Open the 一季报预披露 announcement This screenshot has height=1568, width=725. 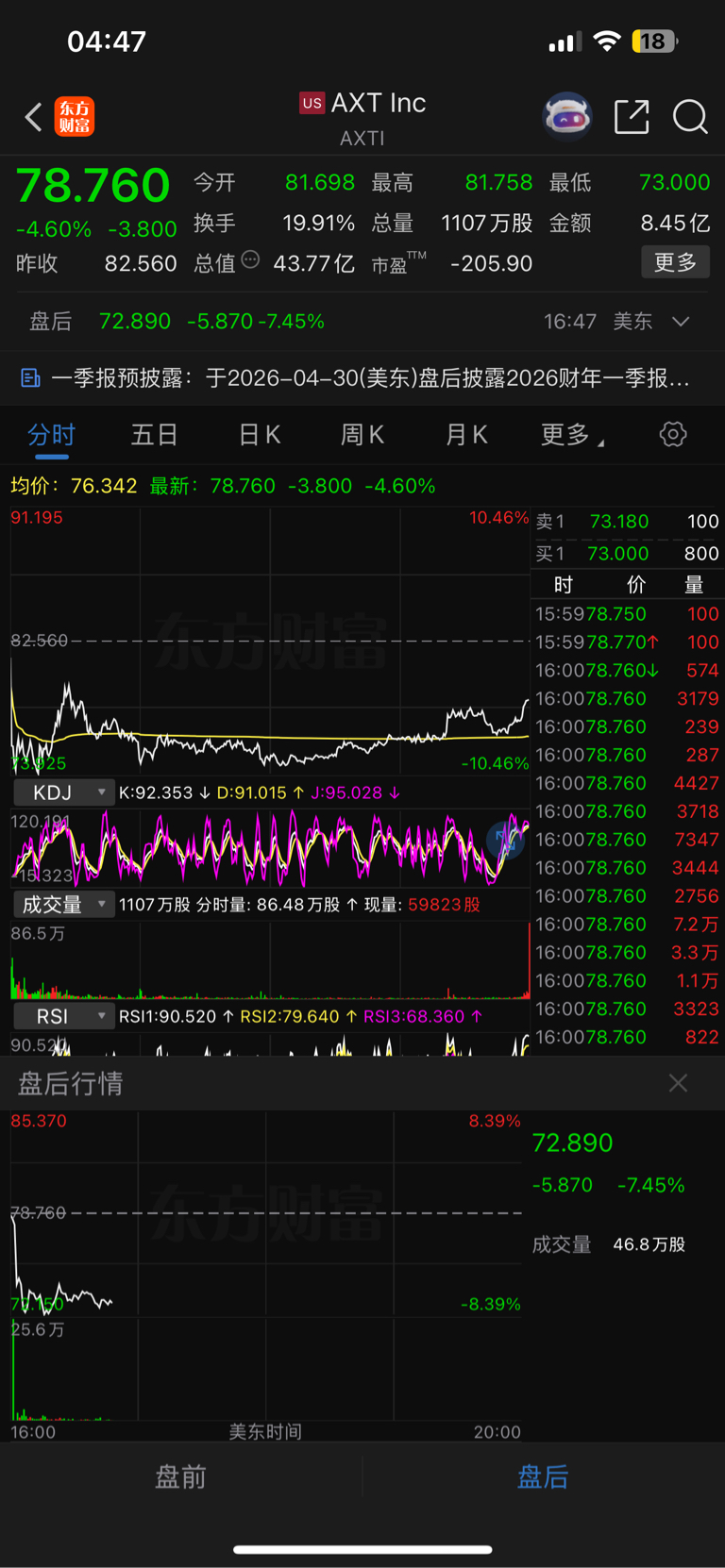point(362,378)
